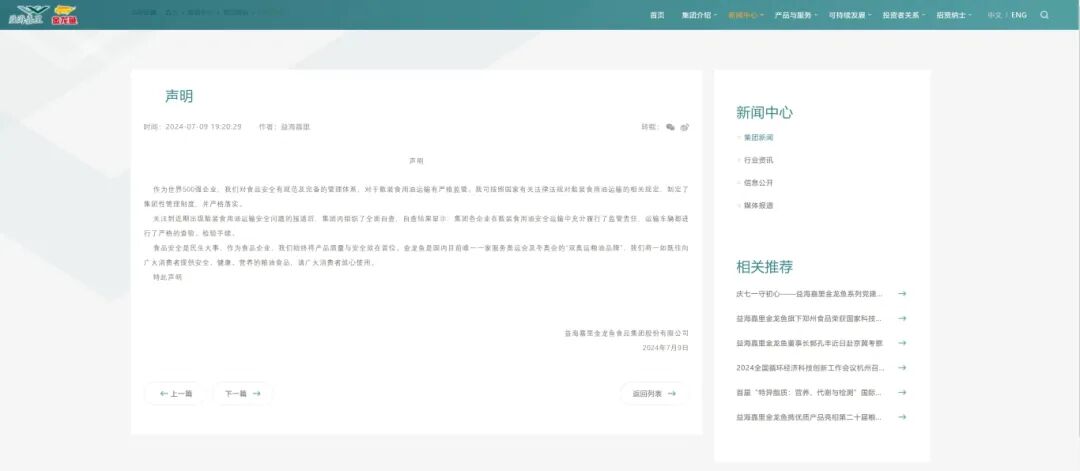Click the 相关推荐 sidebar heading
Screen dimensions: 1080x471
tap(764, 266)
